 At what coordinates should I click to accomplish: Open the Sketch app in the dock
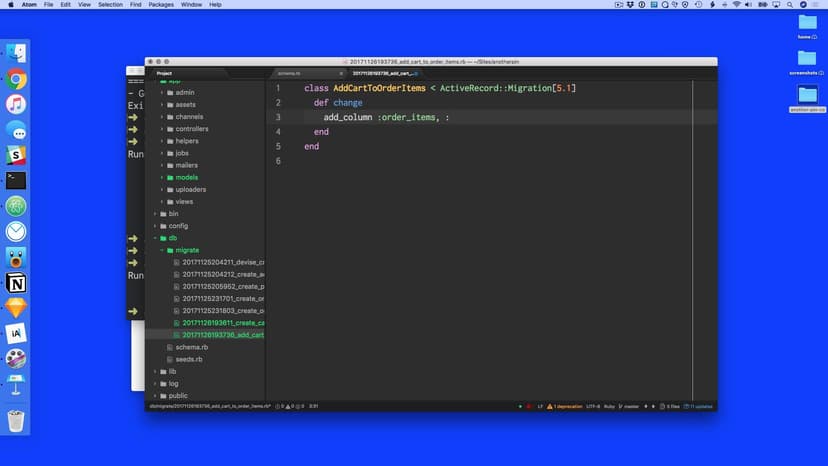point(16,309)
